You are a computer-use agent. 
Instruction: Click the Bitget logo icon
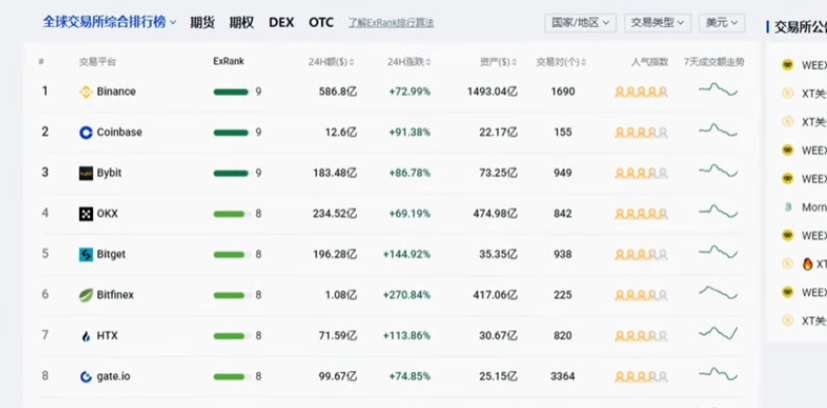pyautogui.click(x=85, y=255)
